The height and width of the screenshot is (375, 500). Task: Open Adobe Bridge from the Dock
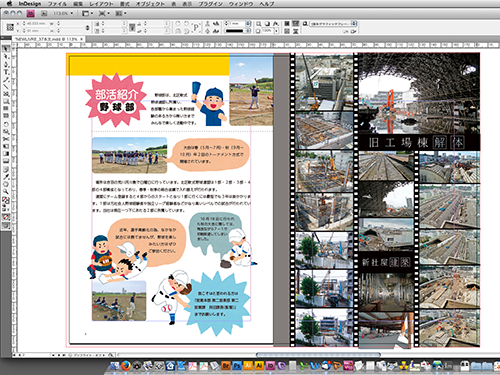226,366
